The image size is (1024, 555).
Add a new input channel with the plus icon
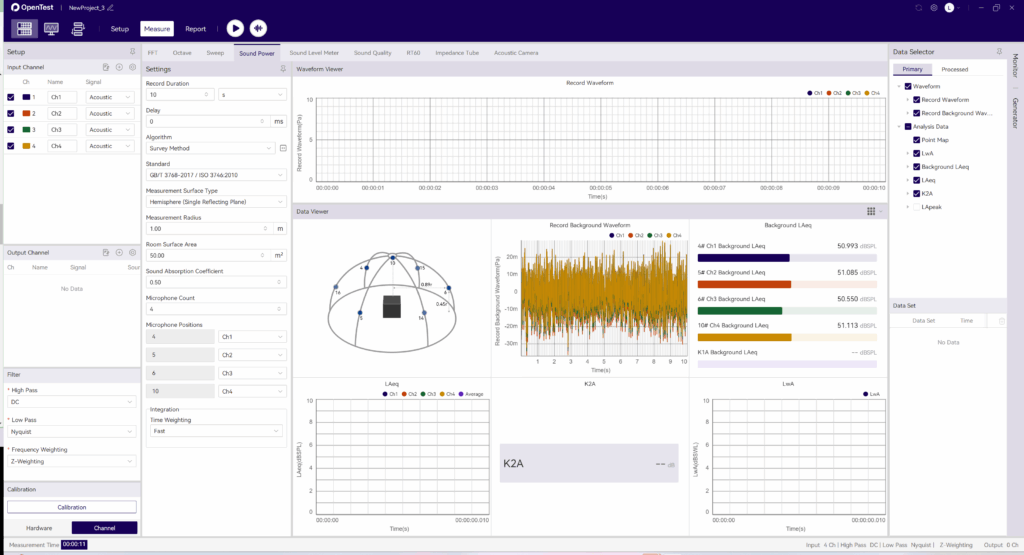coord(119,67)
